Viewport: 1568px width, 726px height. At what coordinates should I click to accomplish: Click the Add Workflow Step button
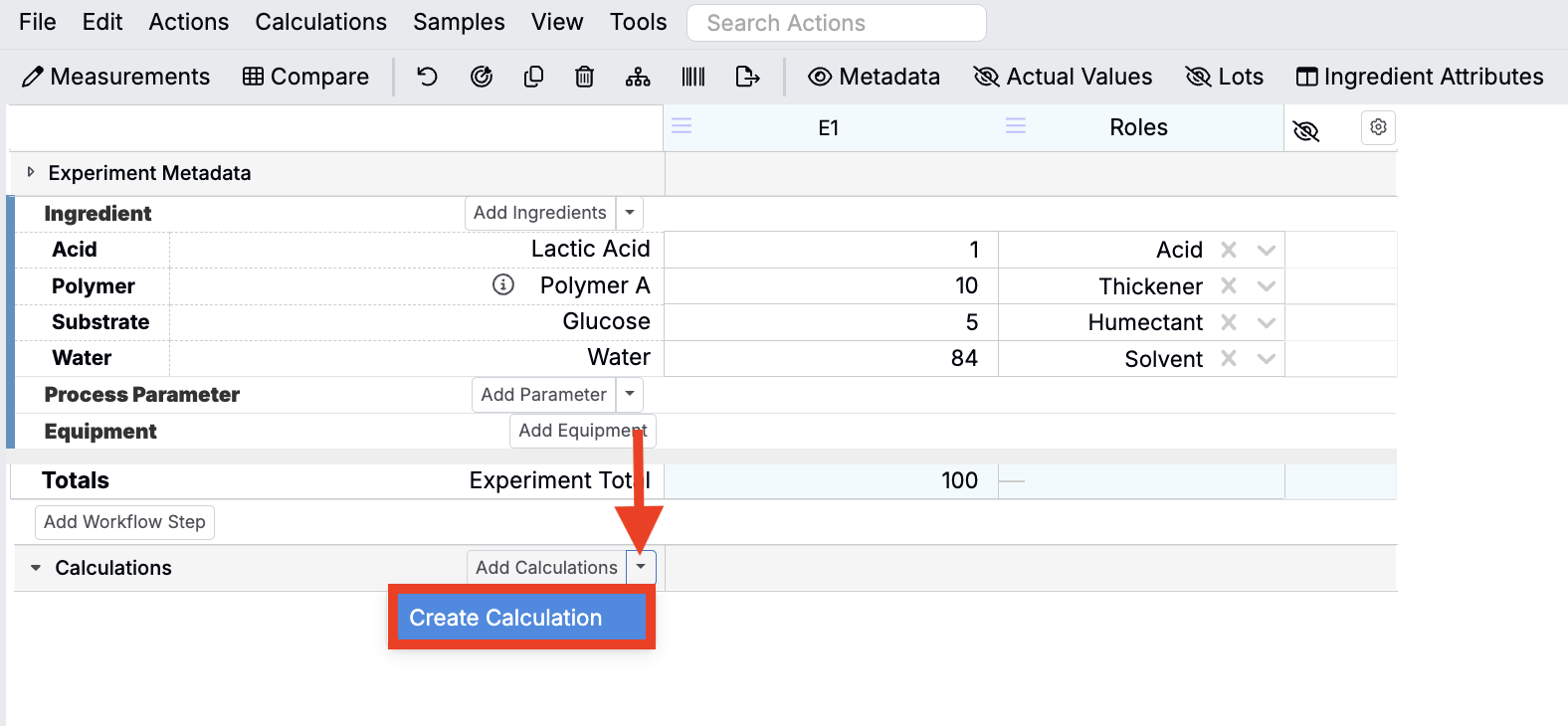(x=125, y=522)
